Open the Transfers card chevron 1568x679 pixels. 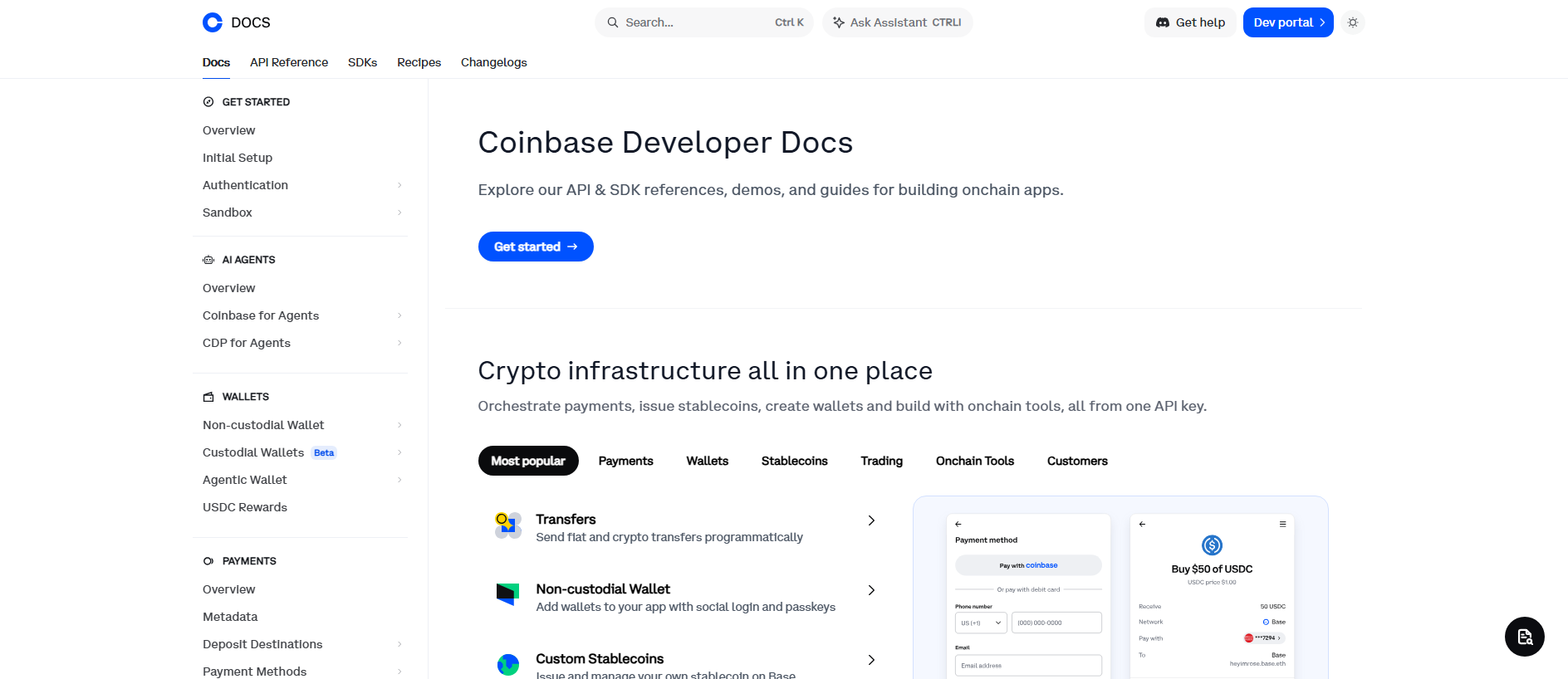pos(871,520)
